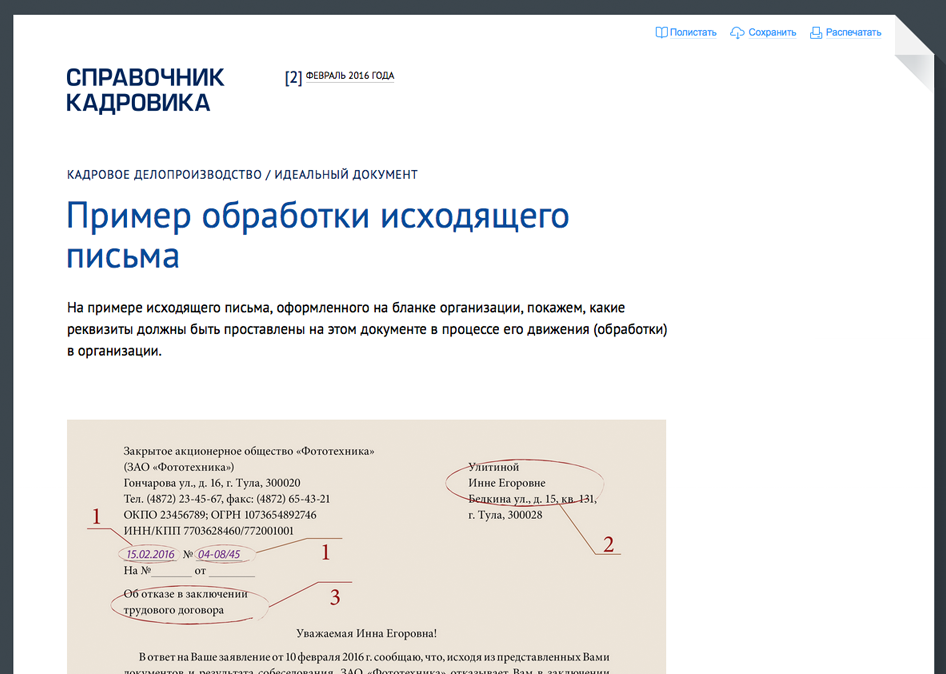This screenshot has height=674, width=946.
Task: Click the ИНН/КПП 7703628460/772001001 line
Action: click(x=209, y=531)
